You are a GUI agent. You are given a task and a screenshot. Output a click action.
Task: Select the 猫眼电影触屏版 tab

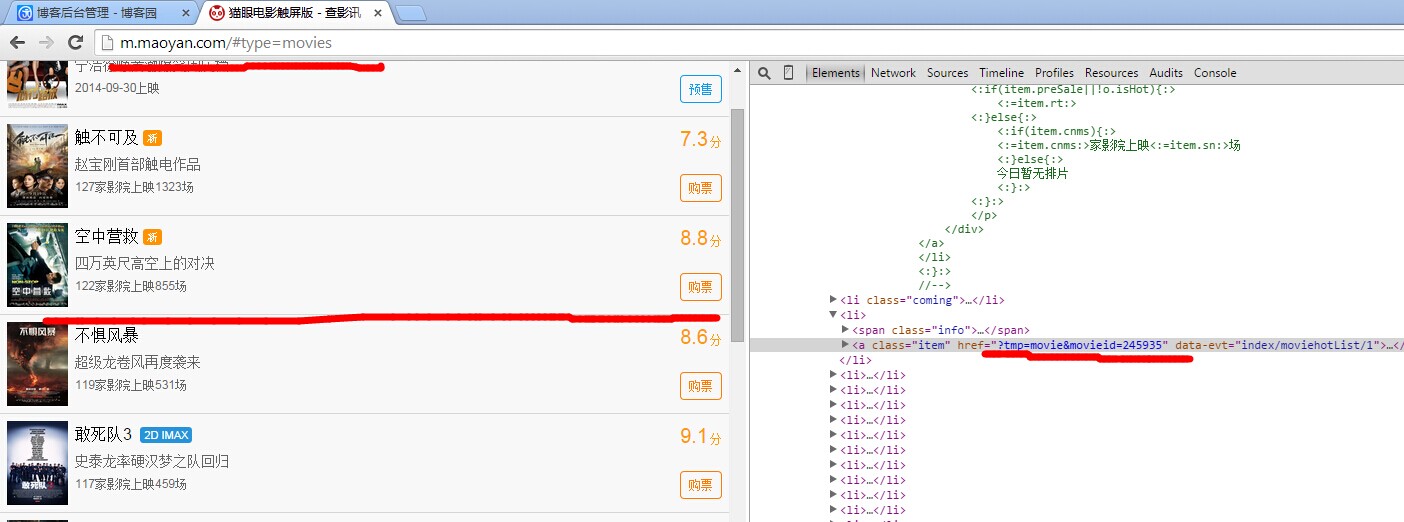[295, 13]
